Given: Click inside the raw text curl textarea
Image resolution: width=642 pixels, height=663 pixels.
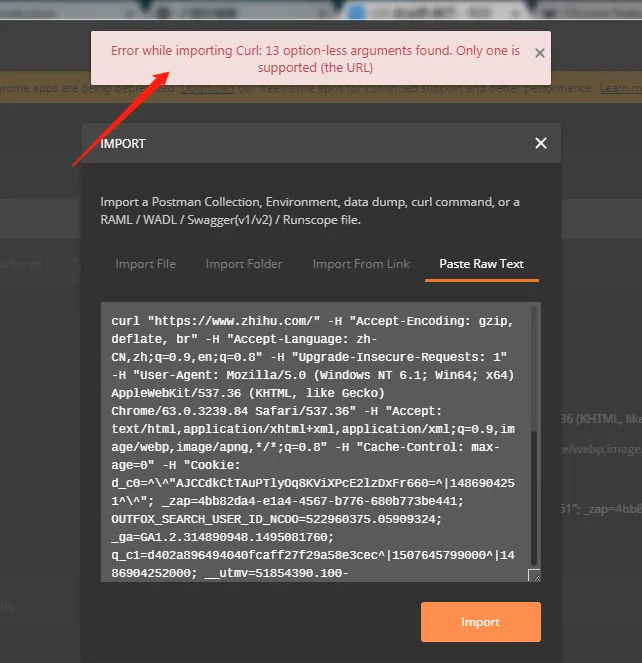Looking at the screenshot, I should pos(316,442).
